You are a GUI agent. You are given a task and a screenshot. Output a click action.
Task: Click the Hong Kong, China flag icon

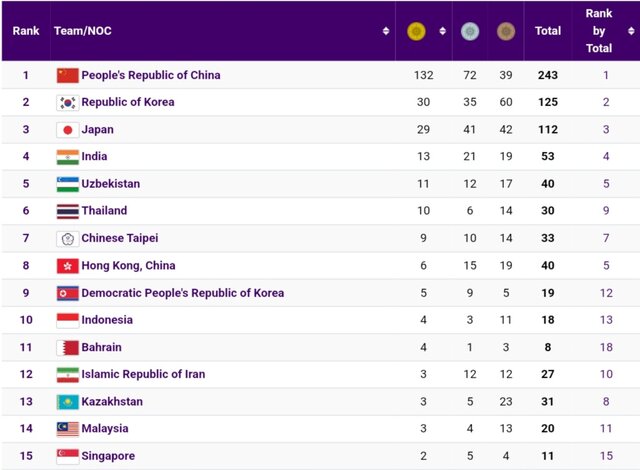67,266
